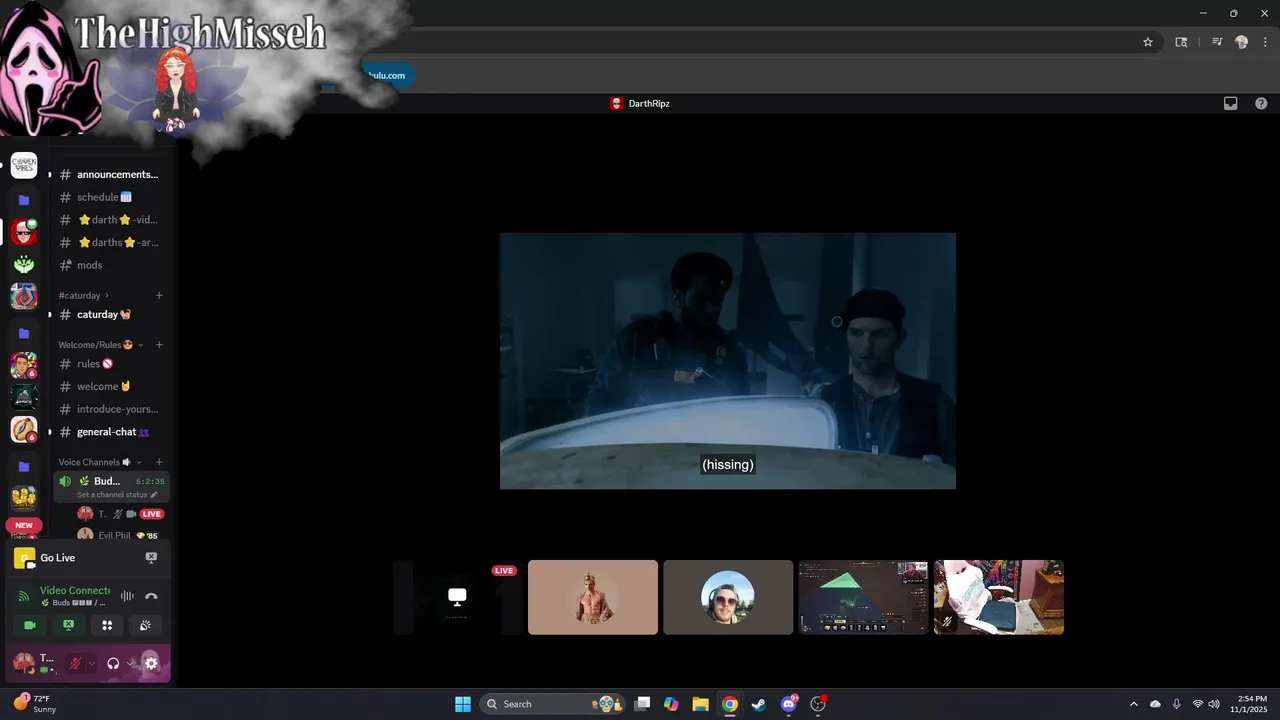The width and height of the screenshot is (1280, 720).
Task: Toggle deafen with the headphones icon
Action: coord(113,663)
